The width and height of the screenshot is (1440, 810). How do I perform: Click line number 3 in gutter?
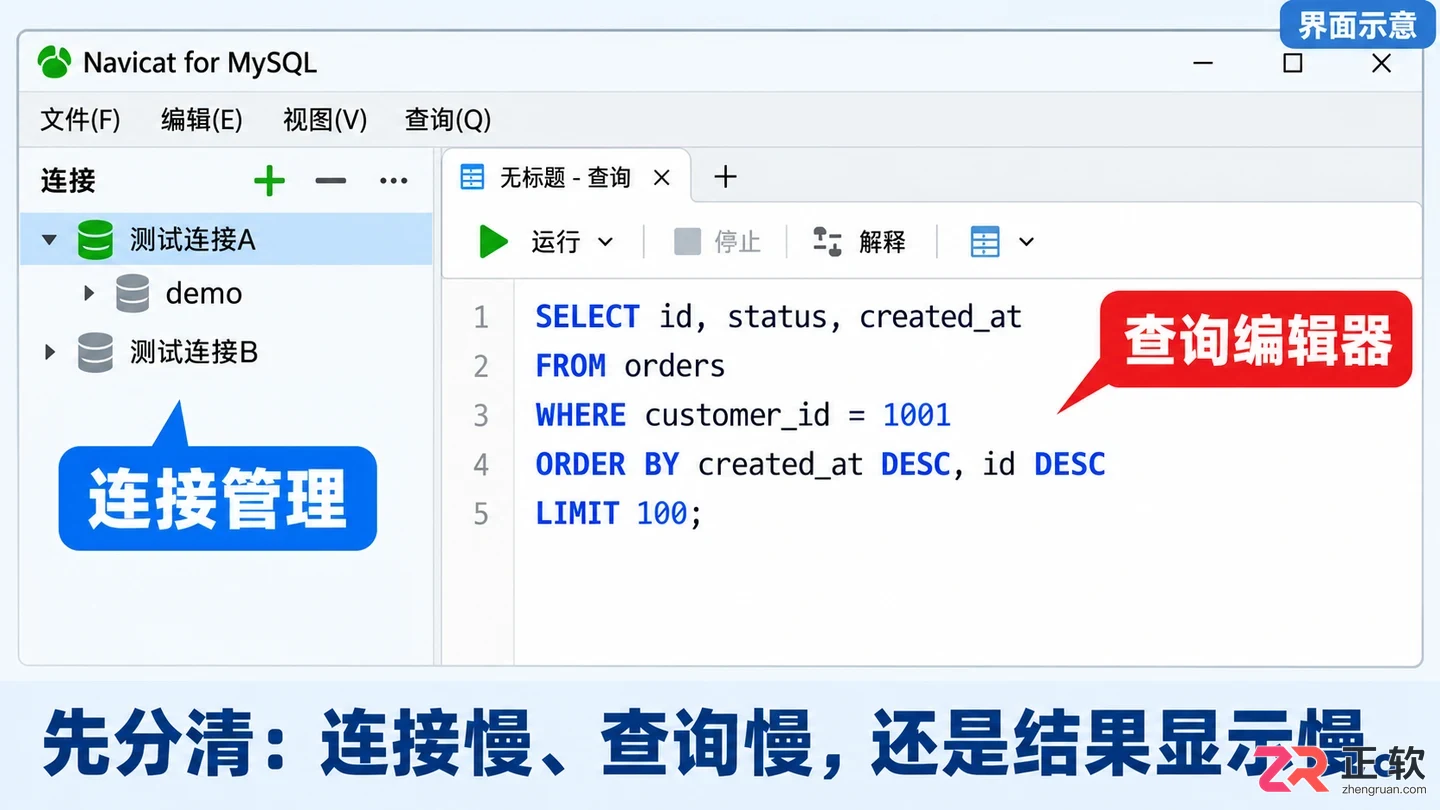(x=481, y=415)
